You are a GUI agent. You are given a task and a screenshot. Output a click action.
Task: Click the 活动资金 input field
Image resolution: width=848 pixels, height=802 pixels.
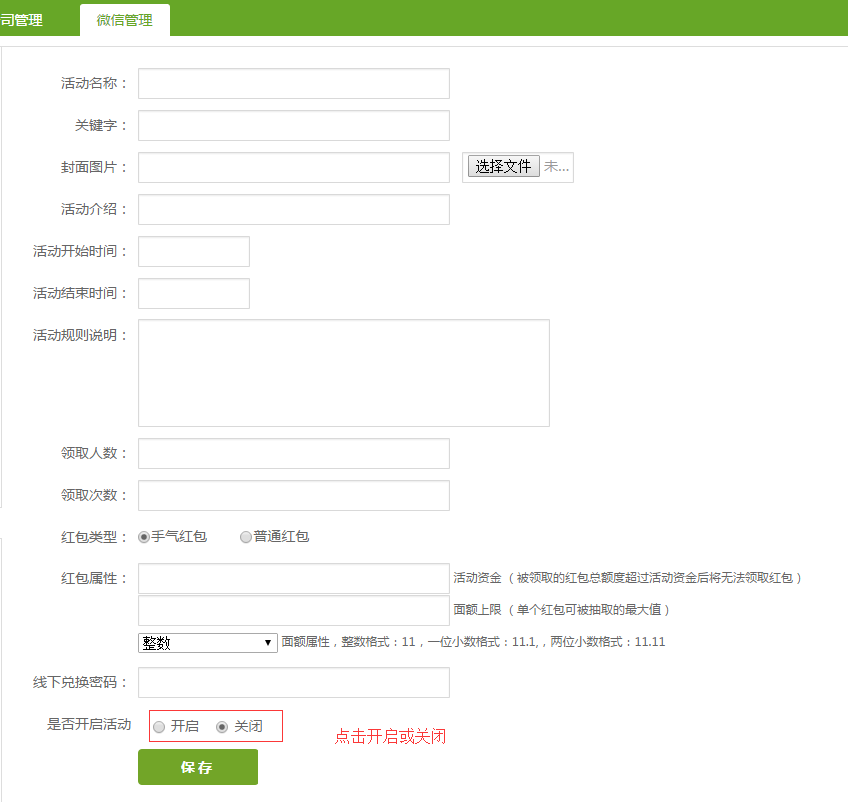click(293, 579)
